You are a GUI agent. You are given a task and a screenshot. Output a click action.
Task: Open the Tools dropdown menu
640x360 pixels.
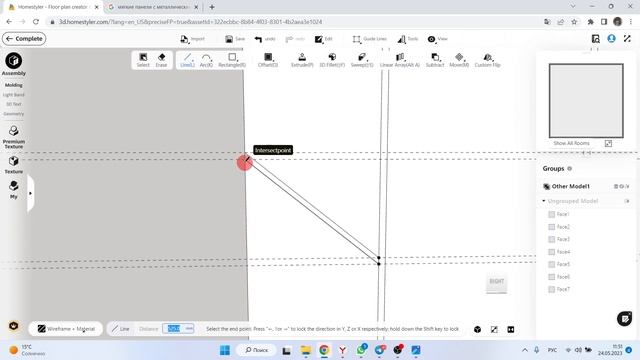[x=408, y=39]
